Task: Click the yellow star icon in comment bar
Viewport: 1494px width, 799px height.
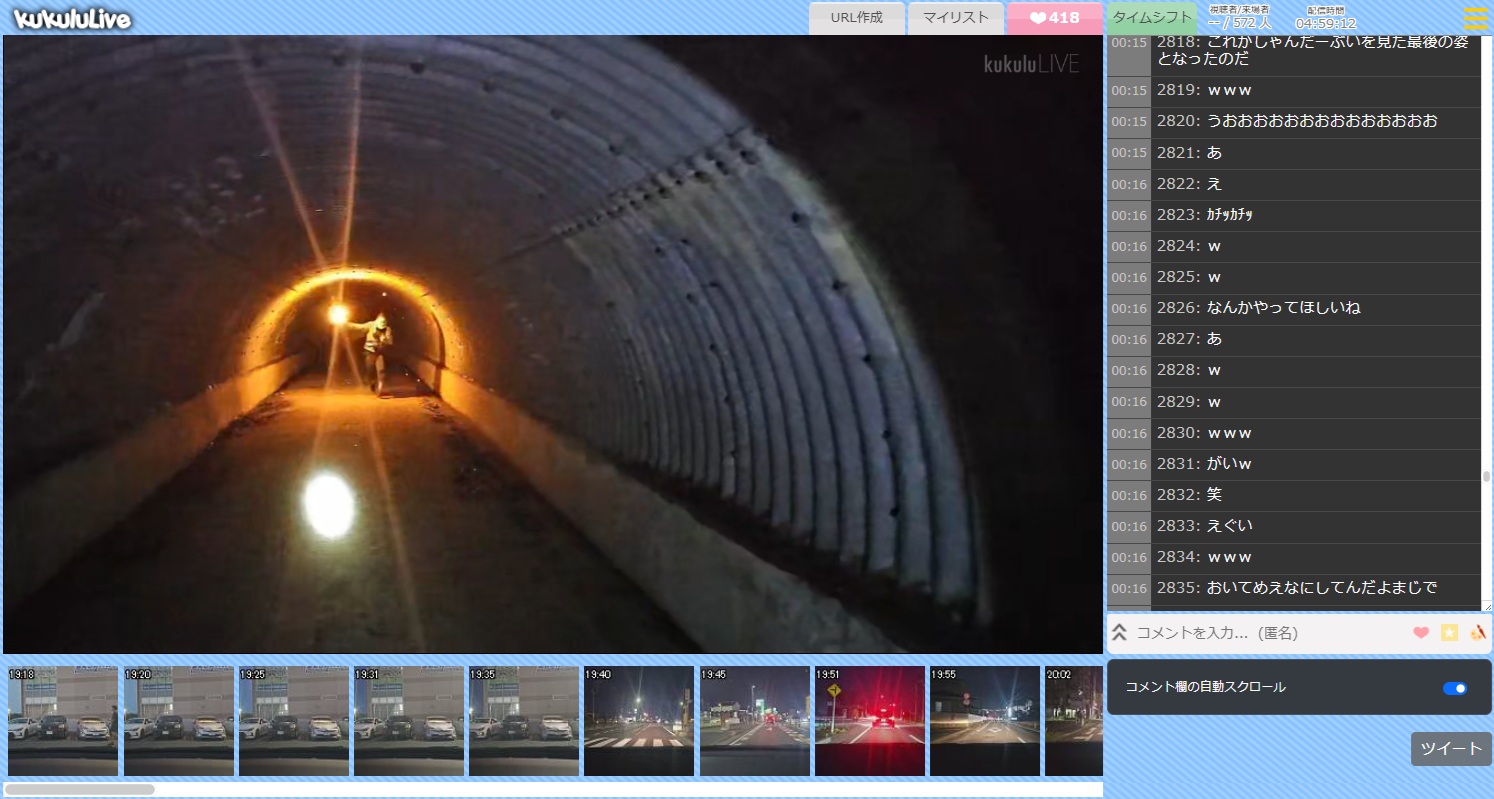Action: click(x=1449, y=632)
